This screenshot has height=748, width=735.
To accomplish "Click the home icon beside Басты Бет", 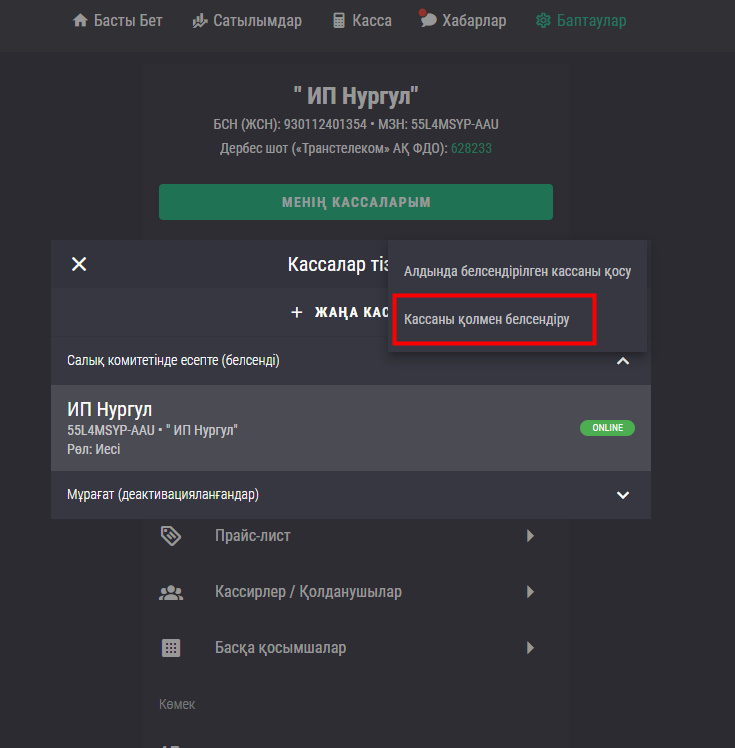I will pyautogui.click(x=81, y=20).
